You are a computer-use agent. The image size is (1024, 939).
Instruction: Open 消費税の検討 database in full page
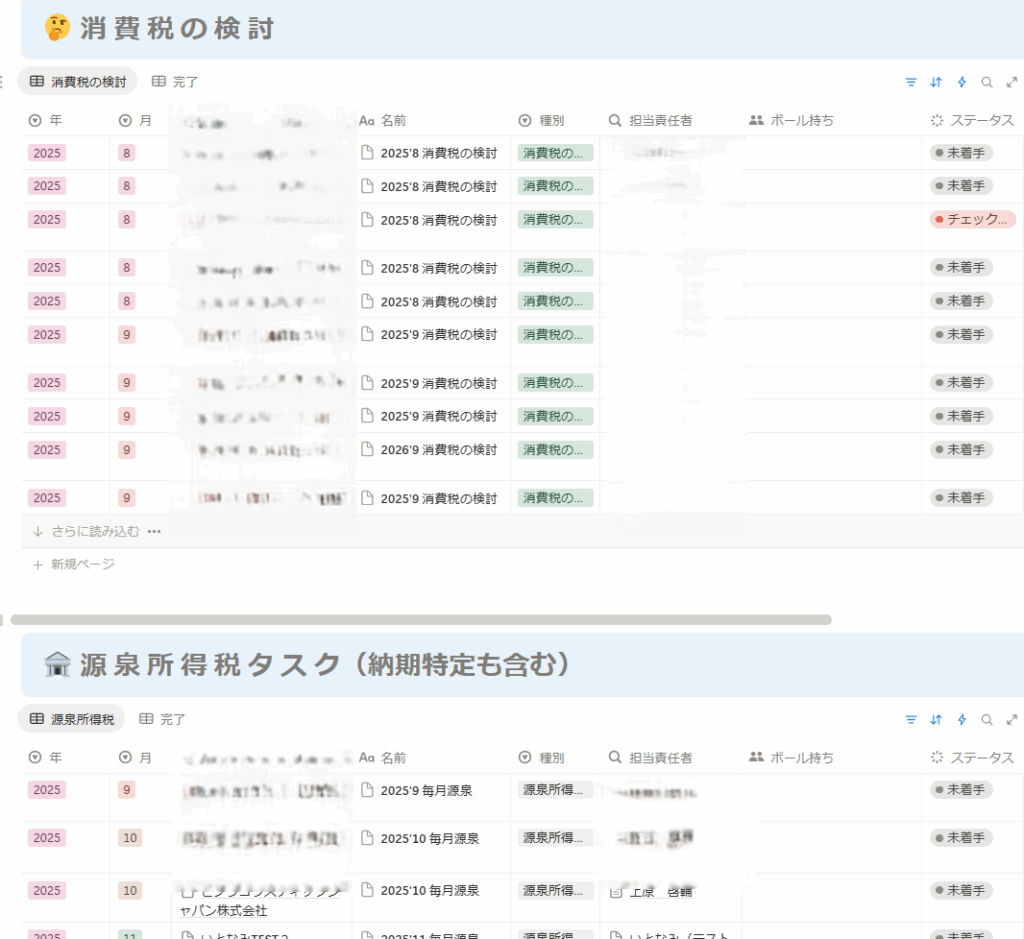1012,82
